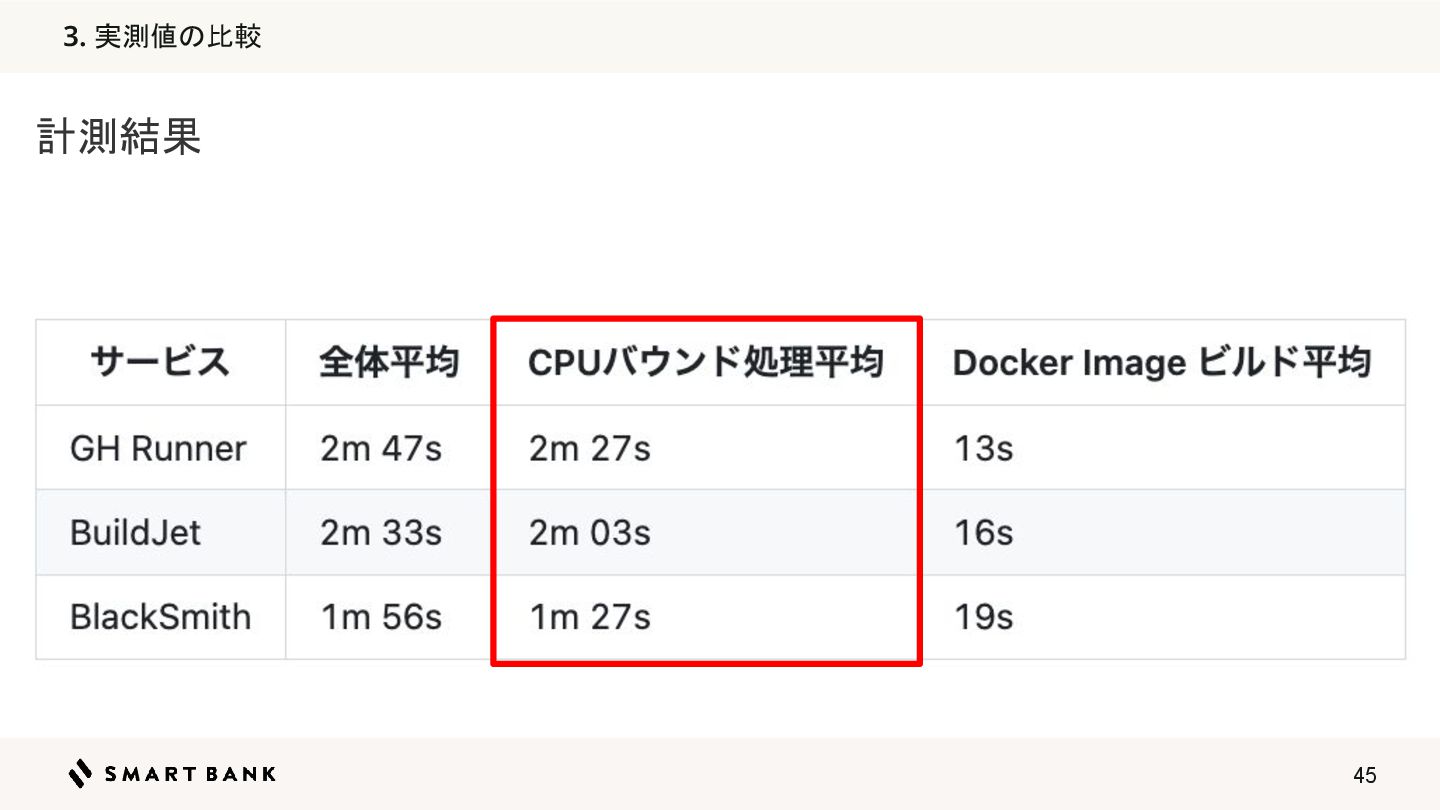Click the 計測結果 slide title
The image size is (1440, 810).
pos(119,137)
